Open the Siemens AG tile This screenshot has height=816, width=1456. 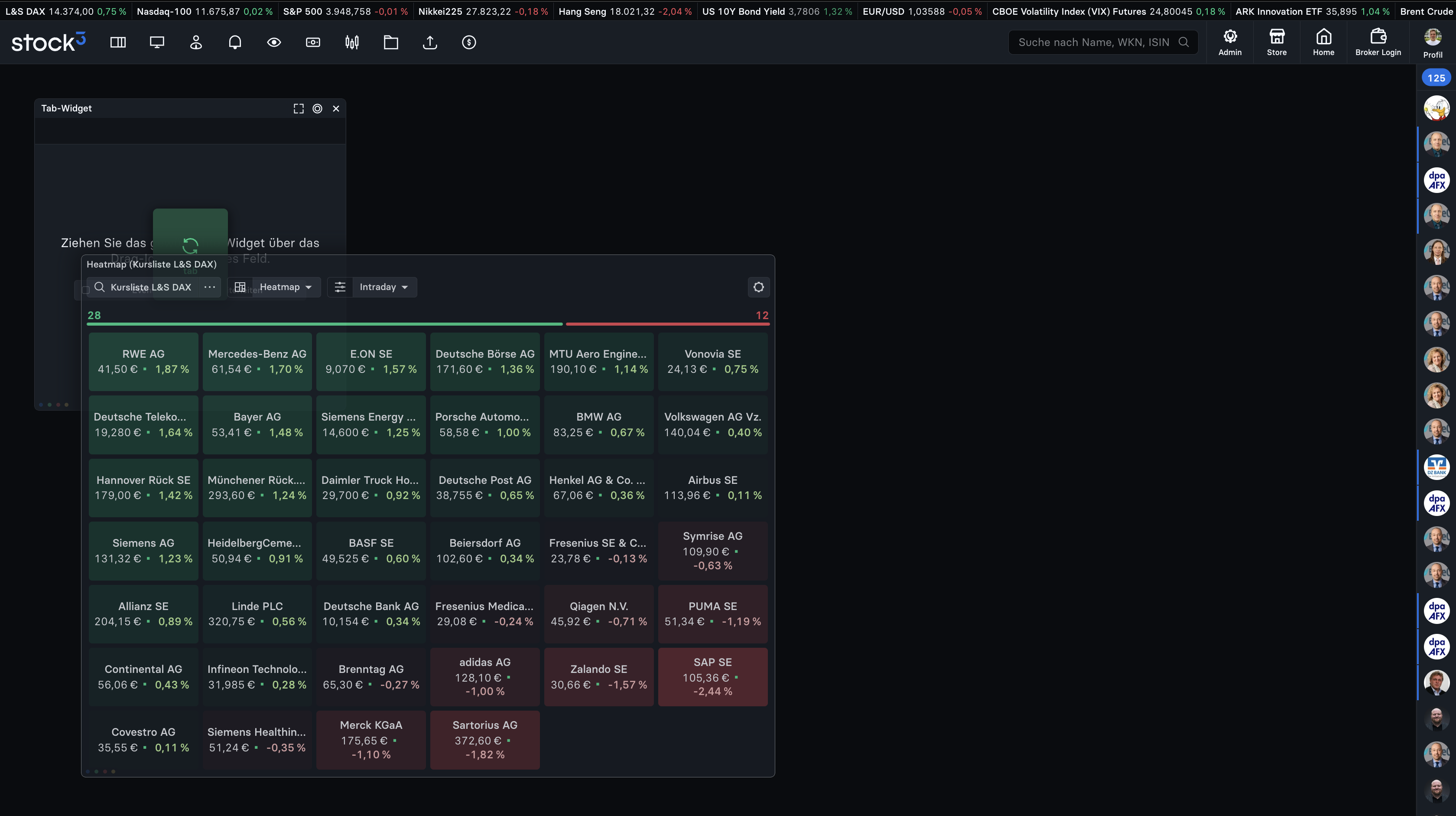(x=143, y=551)
